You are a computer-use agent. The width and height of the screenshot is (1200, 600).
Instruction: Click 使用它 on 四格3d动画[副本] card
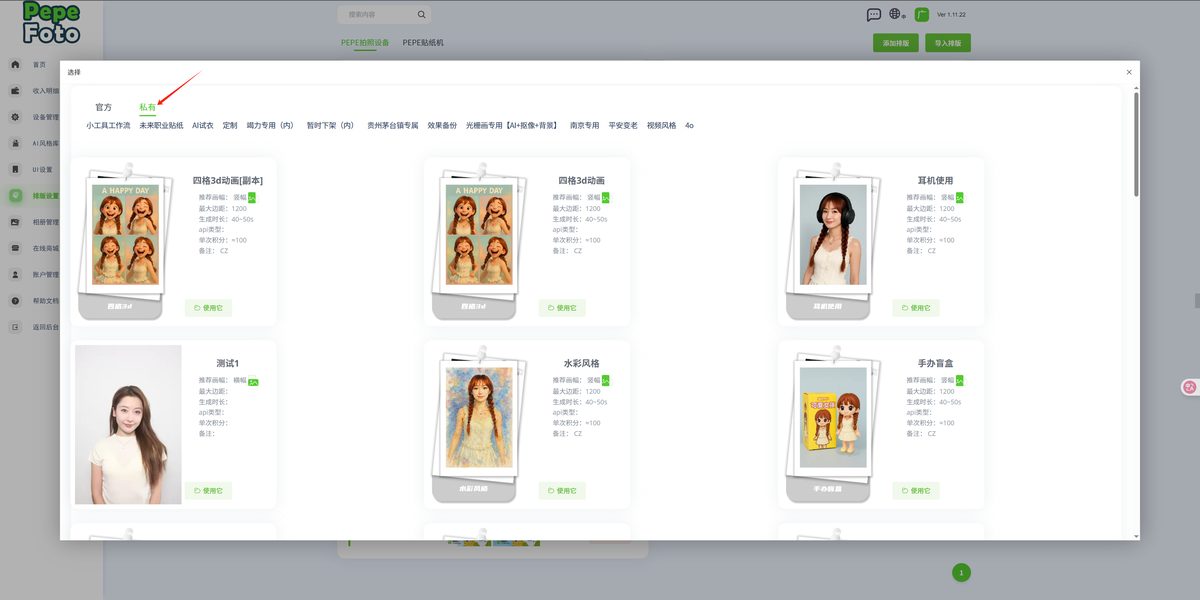[x=208, y=308]
